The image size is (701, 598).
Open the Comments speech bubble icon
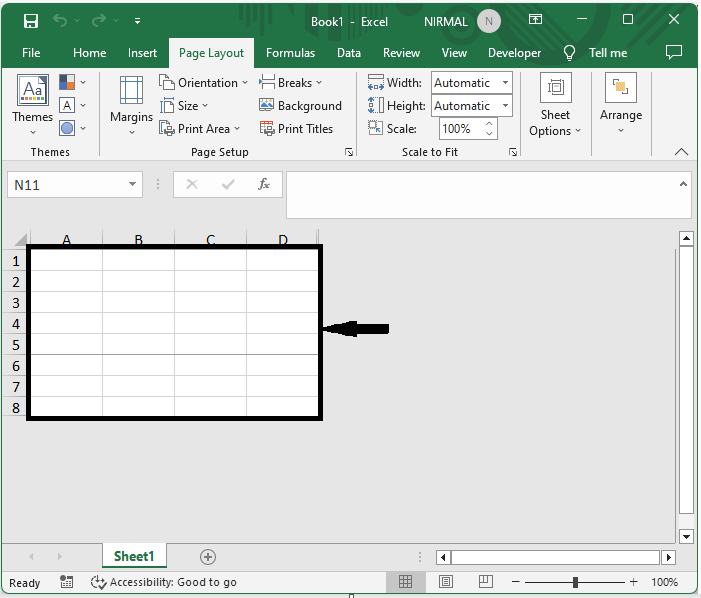(674, 52)
